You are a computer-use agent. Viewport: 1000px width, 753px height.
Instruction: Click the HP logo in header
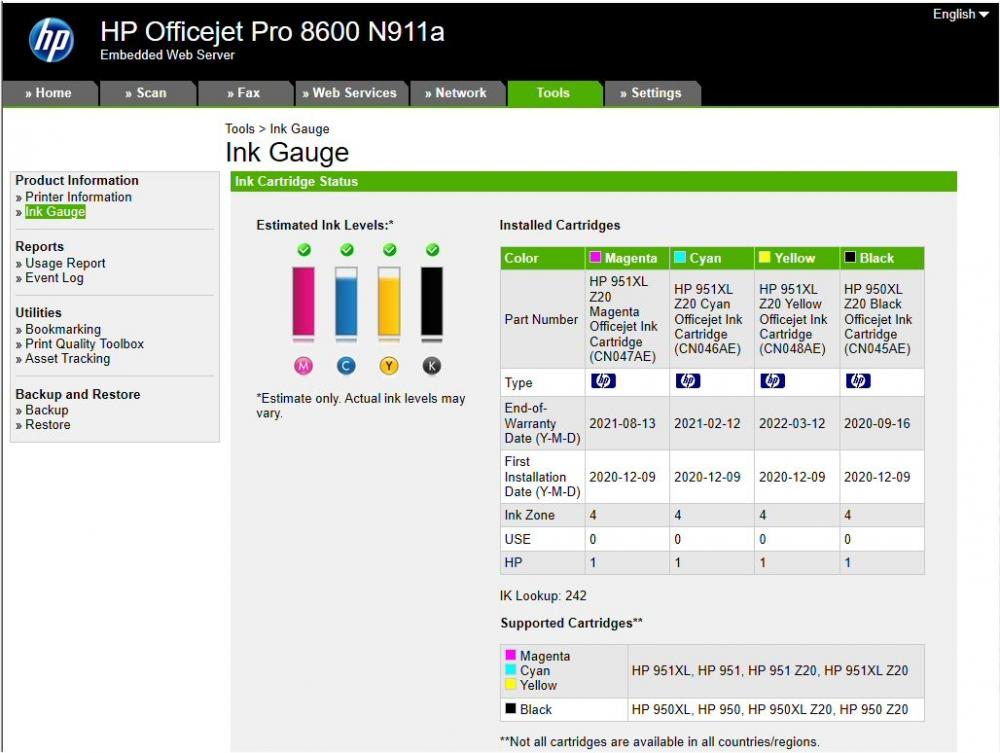click(x=52, y=40)
